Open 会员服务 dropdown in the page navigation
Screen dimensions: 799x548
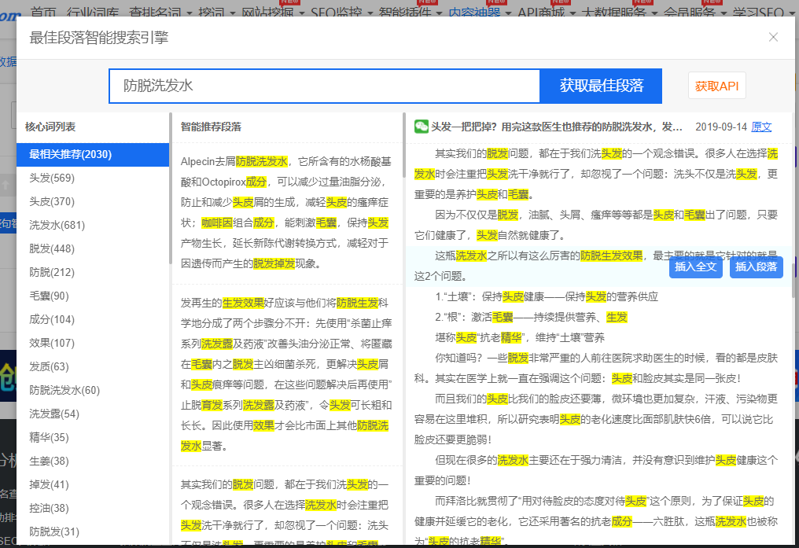coord(695,12)
